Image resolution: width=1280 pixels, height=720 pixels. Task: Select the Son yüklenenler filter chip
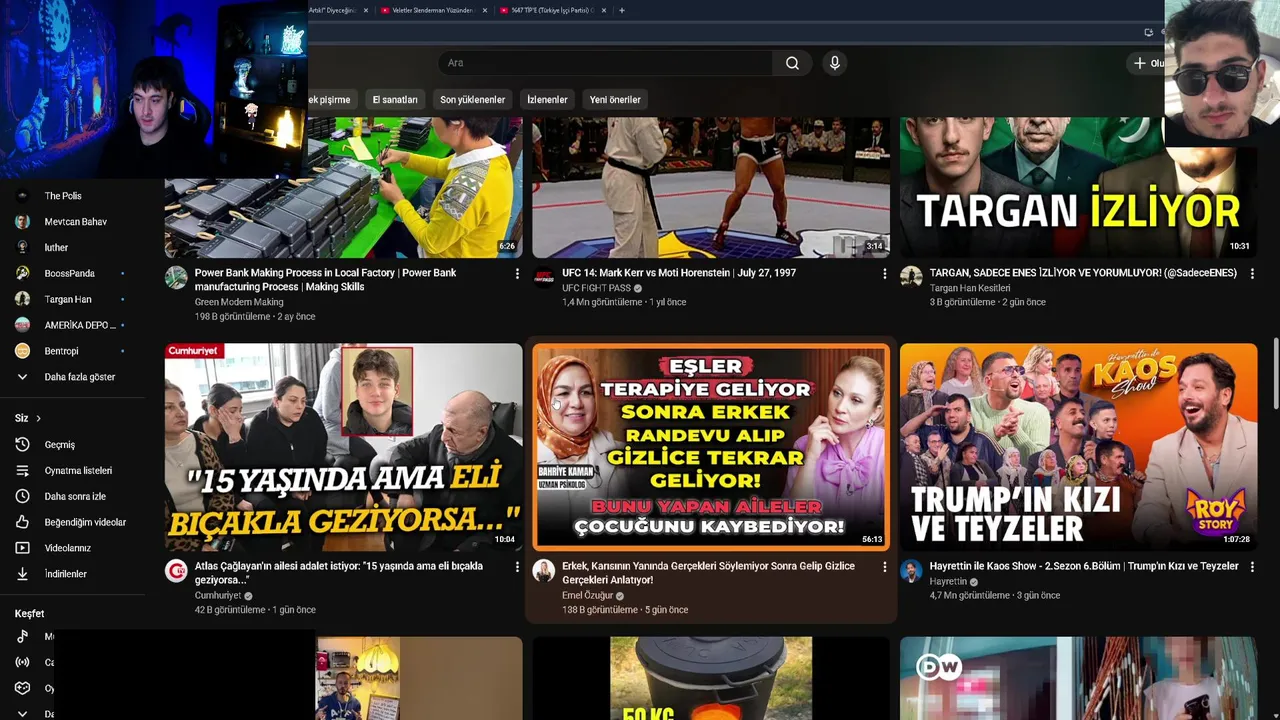tap(472, 100)
